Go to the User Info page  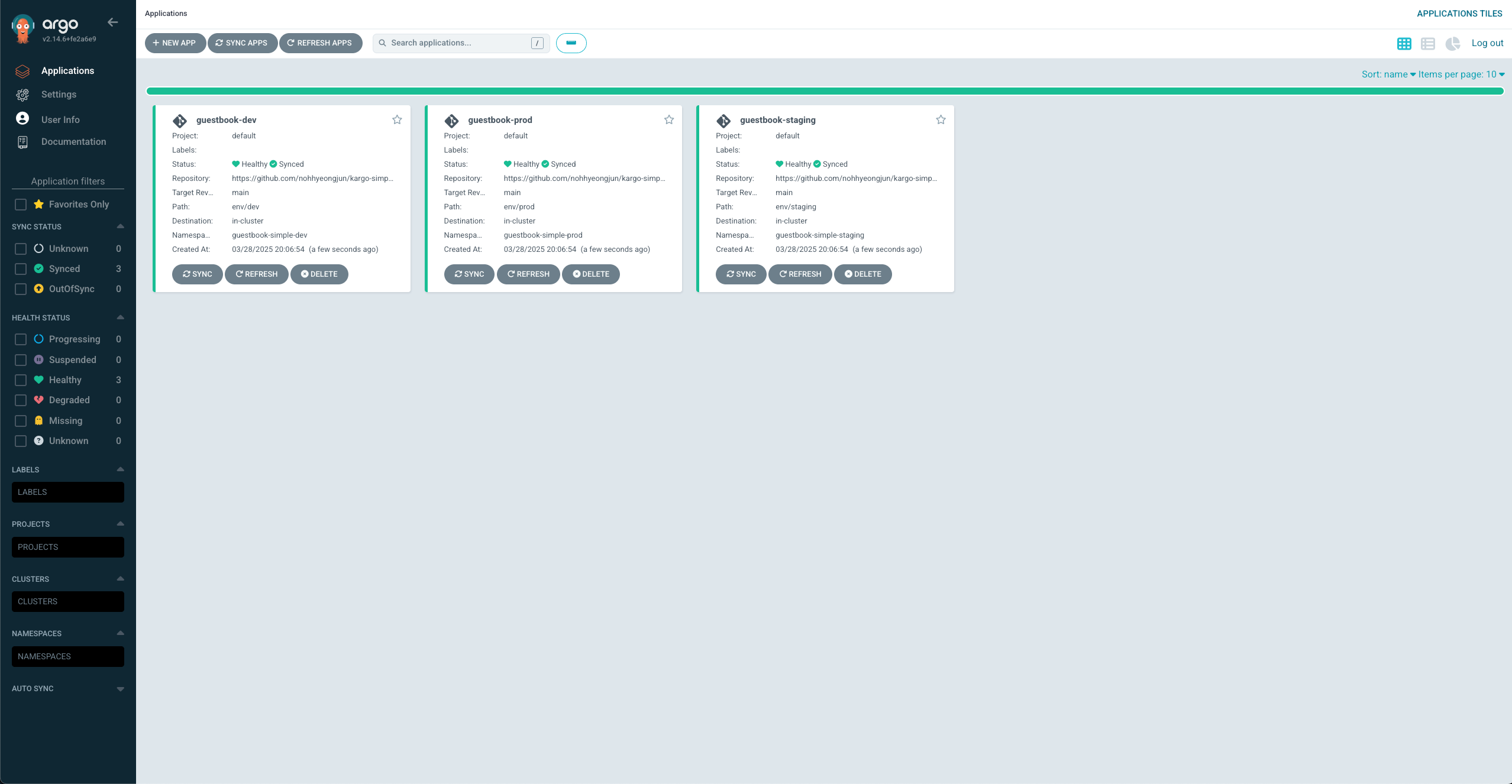coord(60,119)
